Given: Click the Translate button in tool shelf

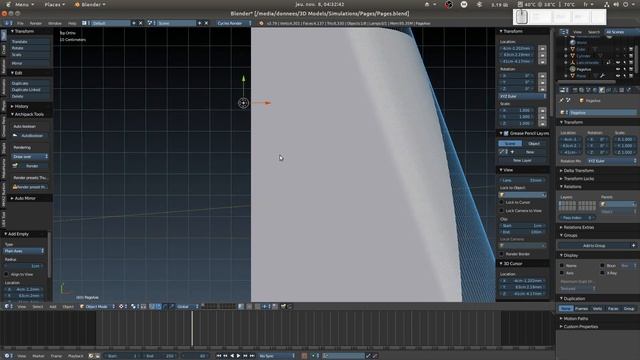Looking at the screenshot, I should click(x=30, y=42).
